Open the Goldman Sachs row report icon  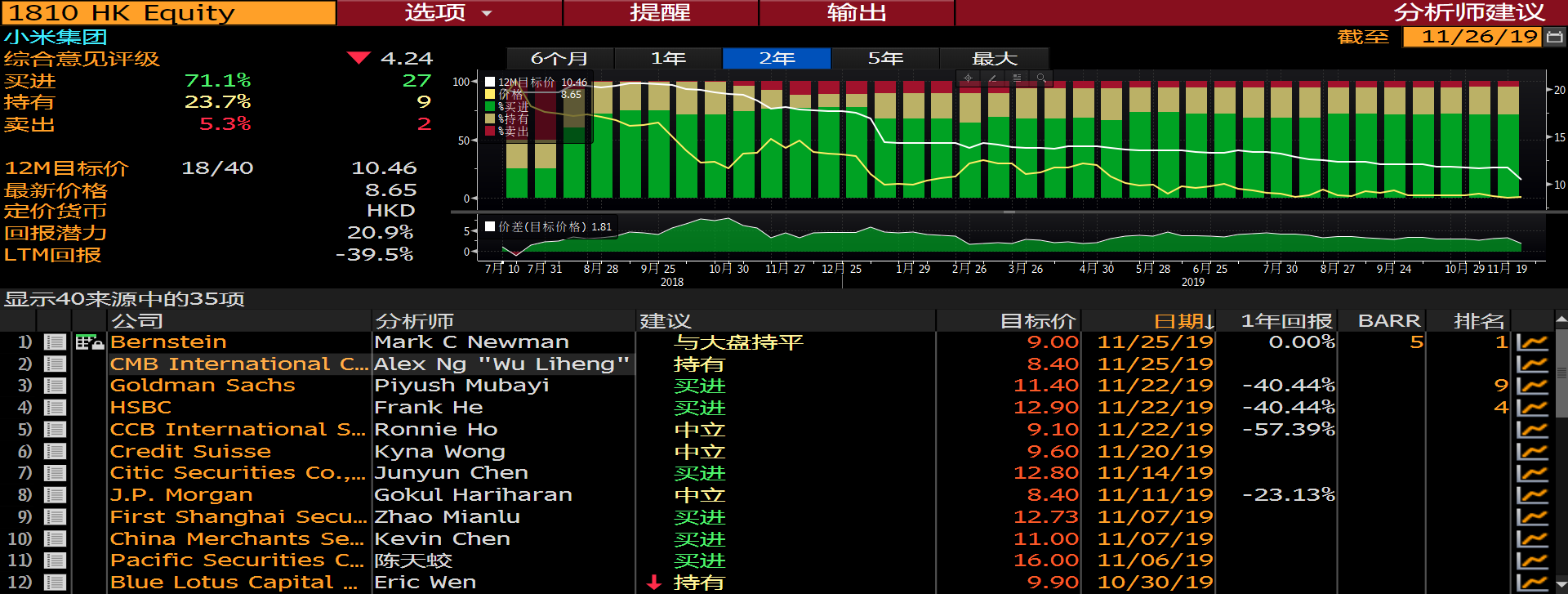[x=55, y=386]
